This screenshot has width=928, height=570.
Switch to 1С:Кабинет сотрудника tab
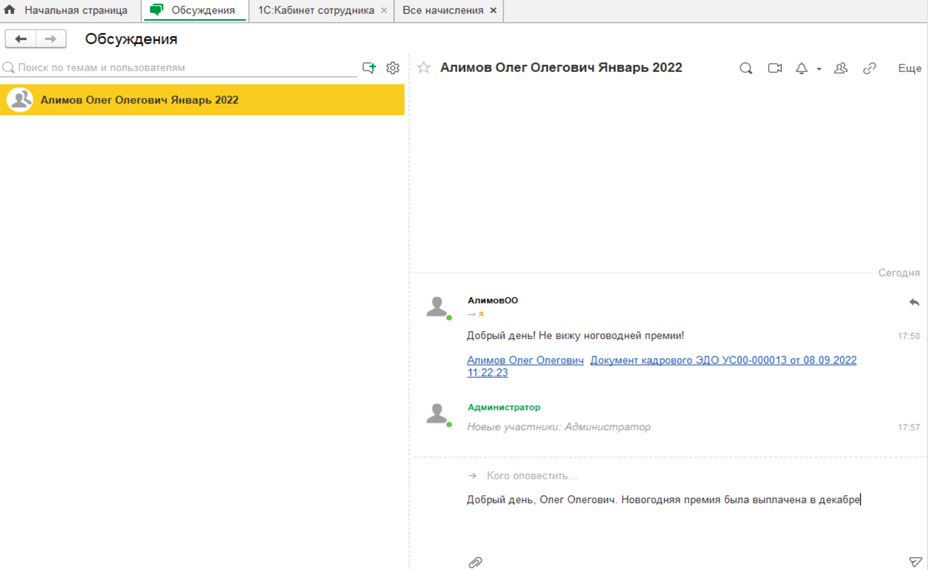(x=316, y=11)
